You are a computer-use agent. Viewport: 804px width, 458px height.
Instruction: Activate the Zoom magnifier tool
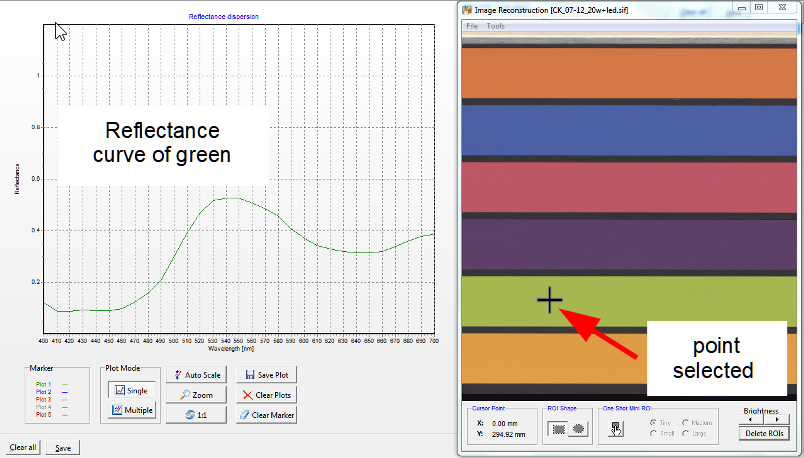(x=196, y=395)
